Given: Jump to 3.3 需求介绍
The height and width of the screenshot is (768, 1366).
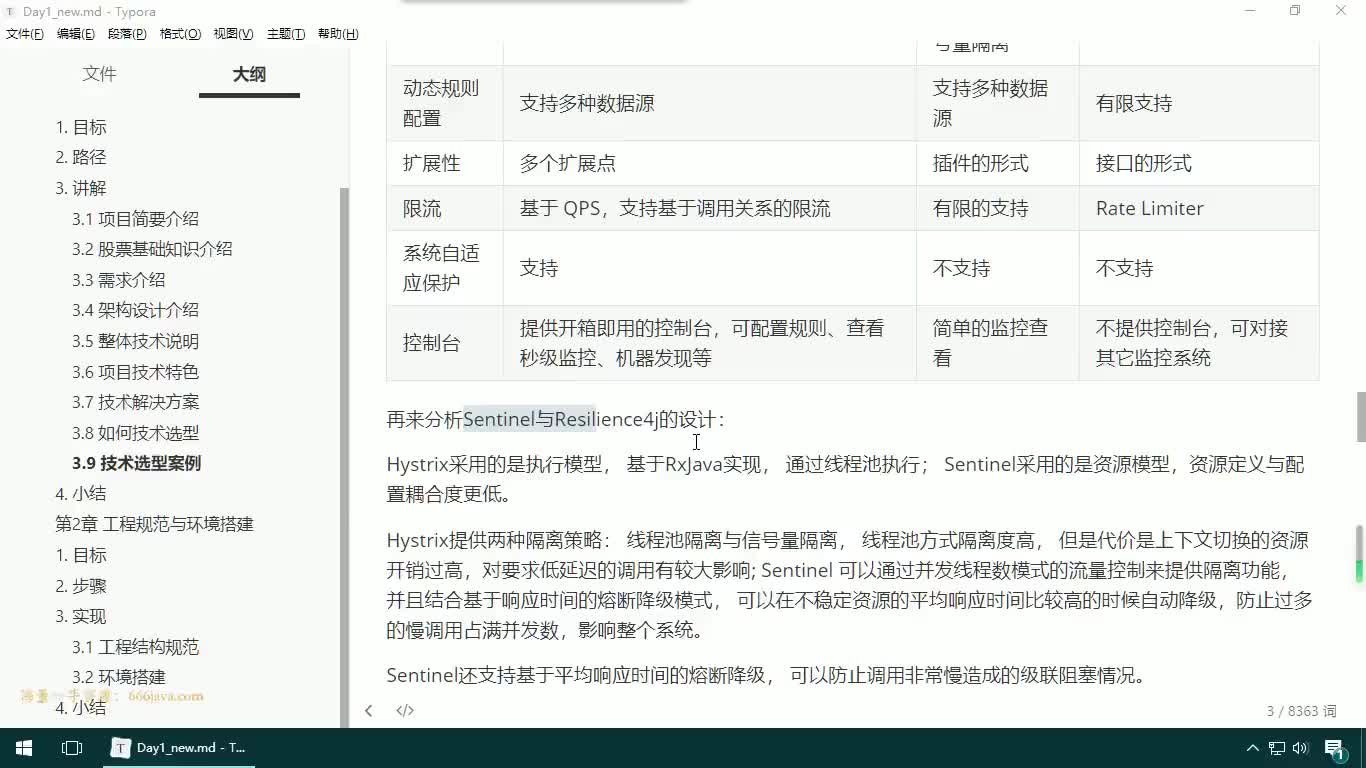Looking at the screenshot, I should point(119,280).
